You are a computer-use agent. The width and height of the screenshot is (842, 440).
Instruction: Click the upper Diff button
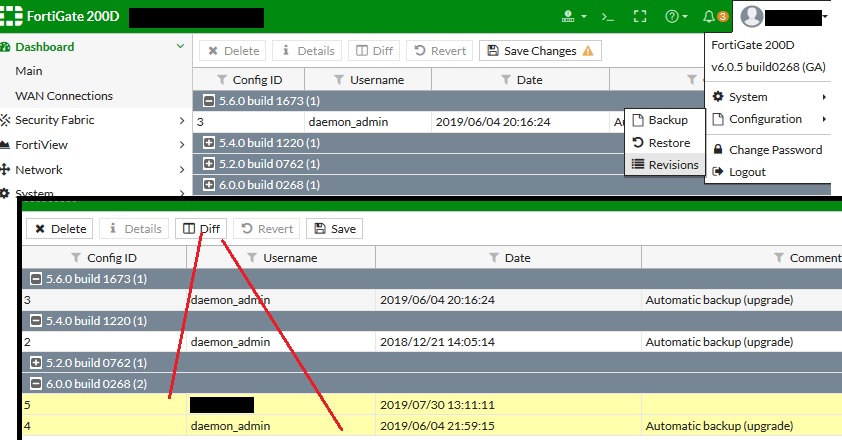374,51
